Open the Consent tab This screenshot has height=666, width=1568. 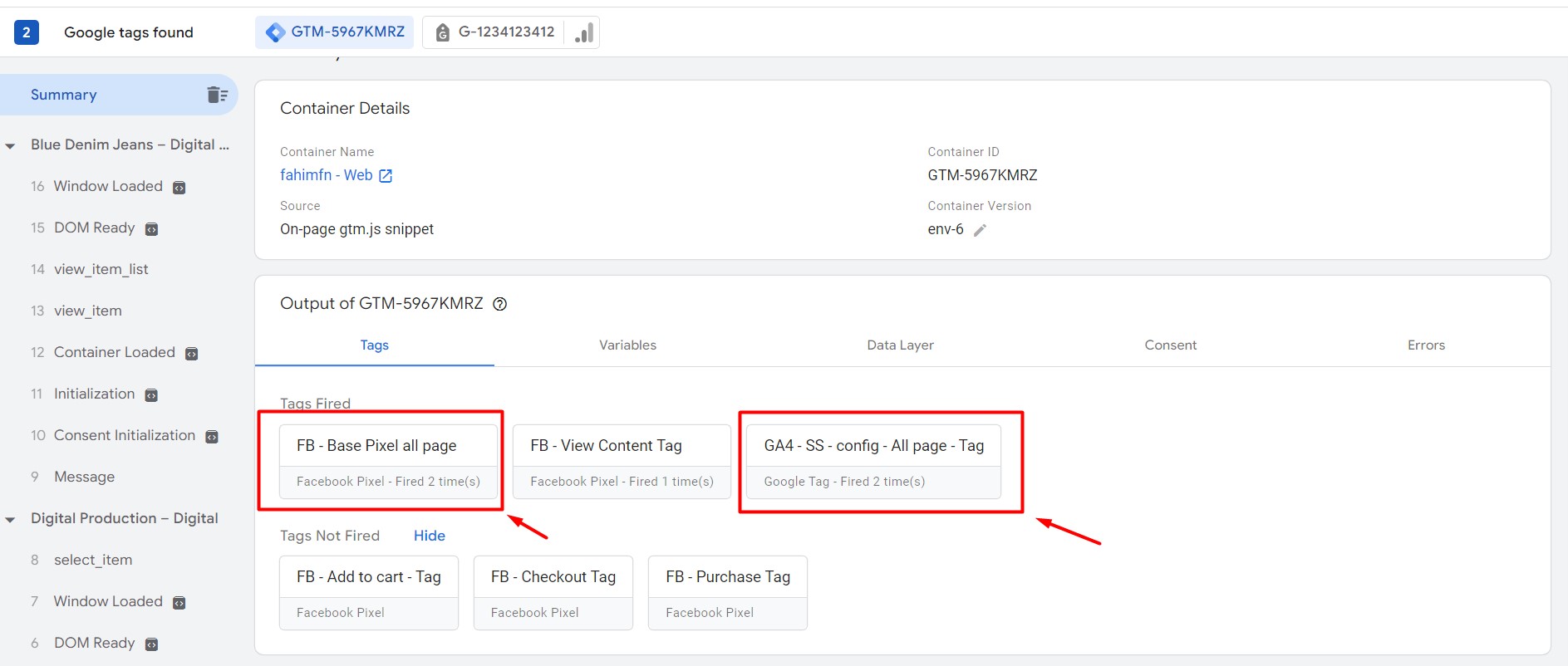click(1171, 345)
